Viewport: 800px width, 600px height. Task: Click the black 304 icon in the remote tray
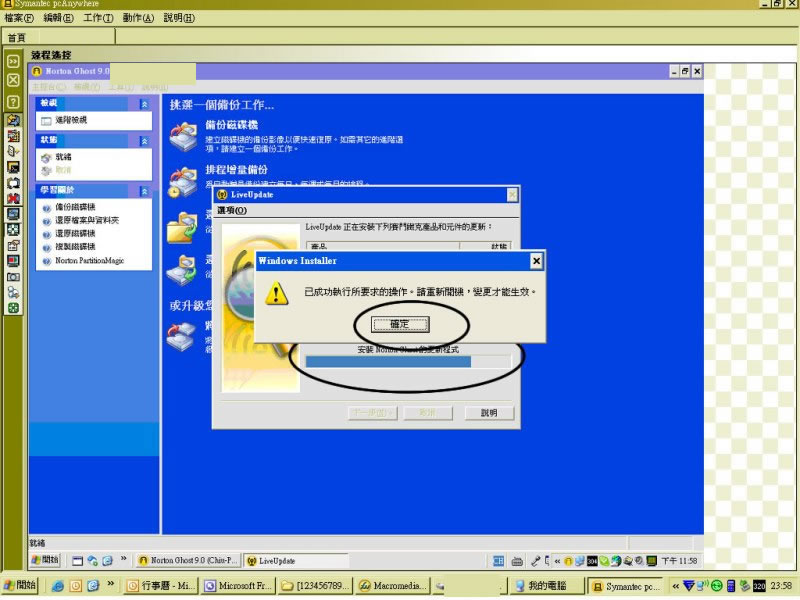point(592,561)
